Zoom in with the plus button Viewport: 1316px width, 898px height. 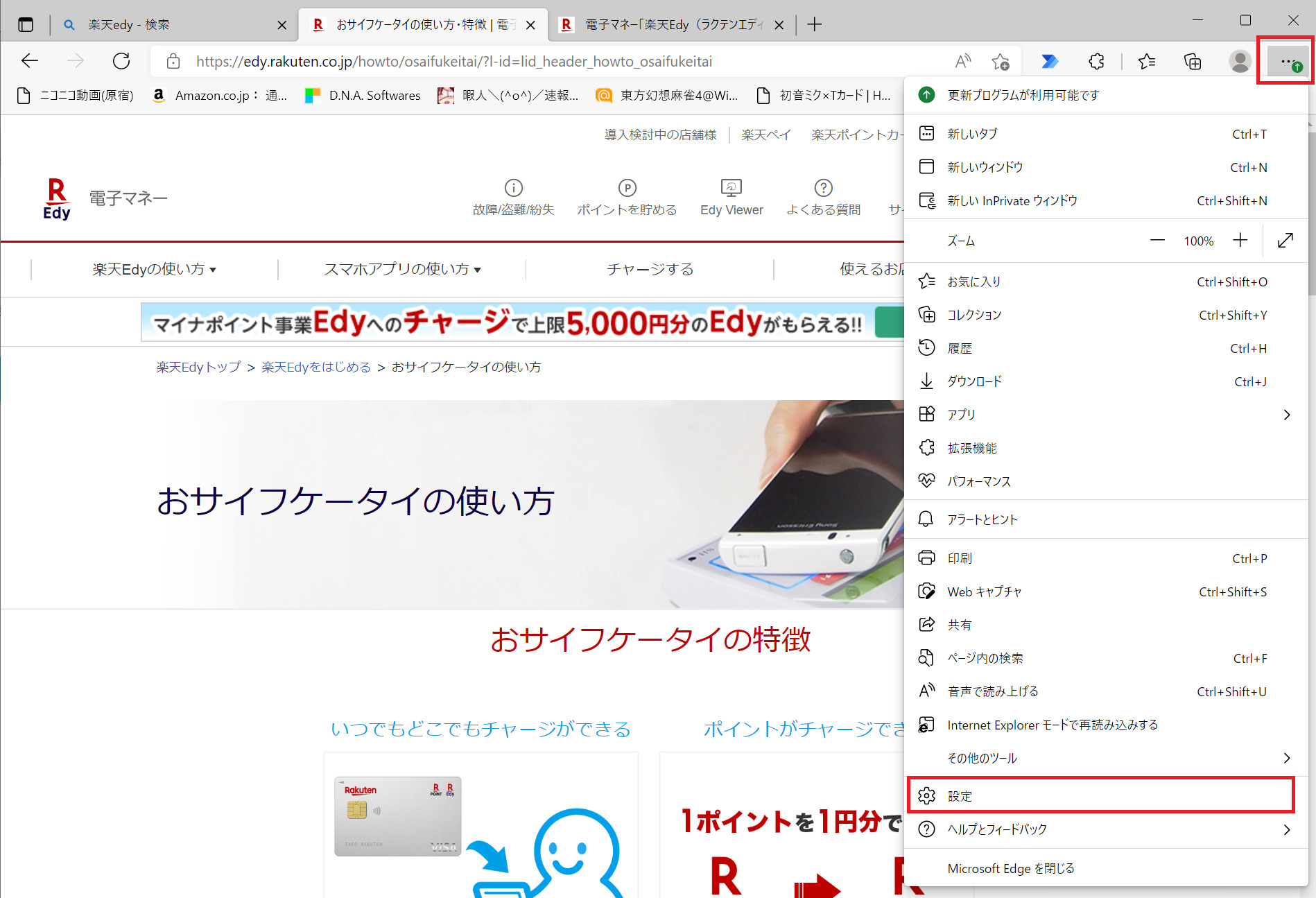(1240, 241)
